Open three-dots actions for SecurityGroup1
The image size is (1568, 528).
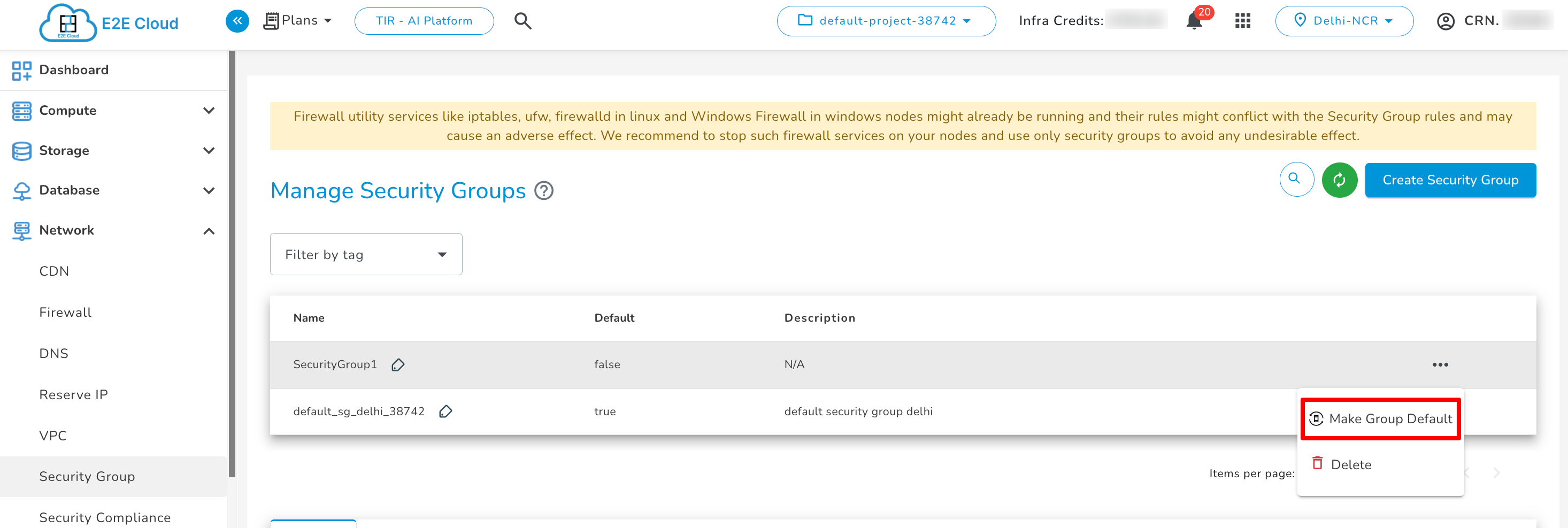point(1440,365)
